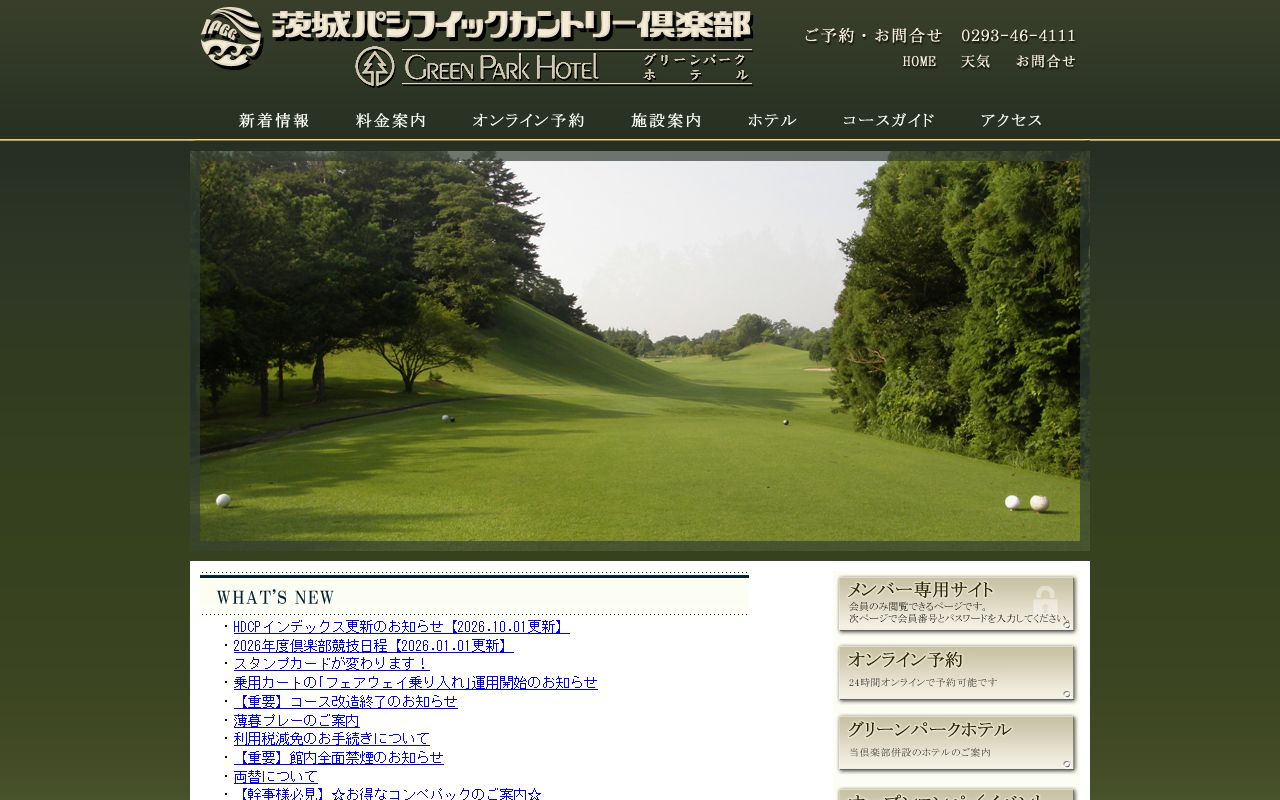Open the 新着情報 menu item

click(274, 121)
